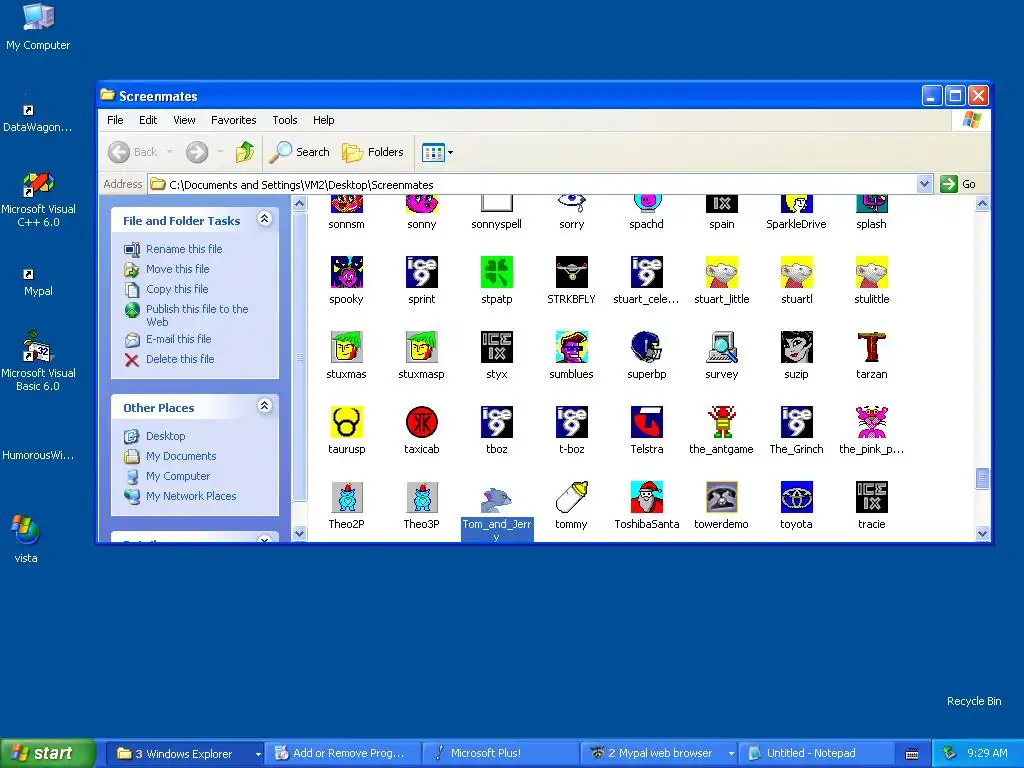Open Windows Explorer taskbar group dropdown
The height and width of the screenshot is (768, 1024).
[x=258, y=754]
